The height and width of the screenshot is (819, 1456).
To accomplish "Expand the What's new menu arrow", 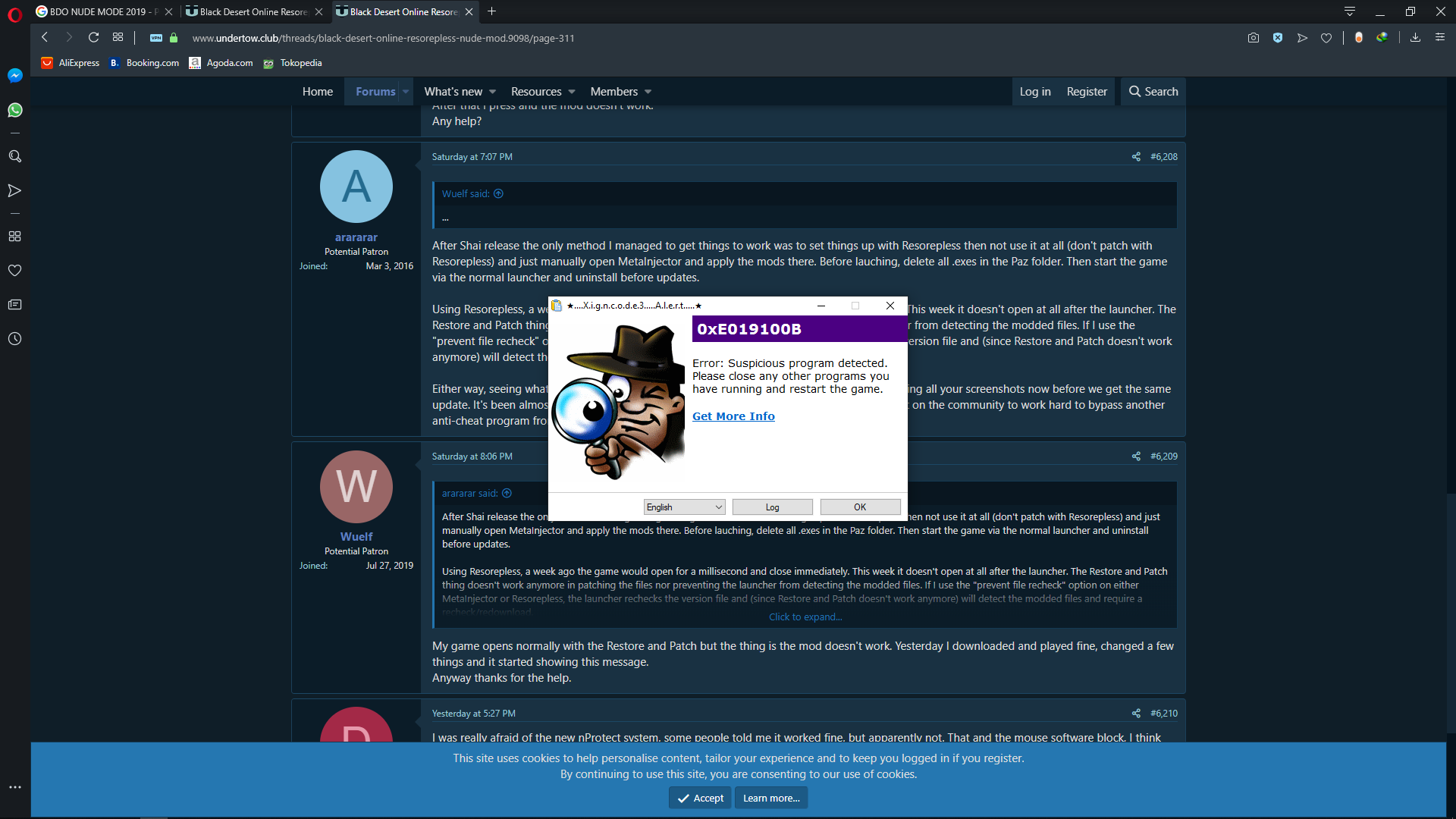I will (492, 92).
